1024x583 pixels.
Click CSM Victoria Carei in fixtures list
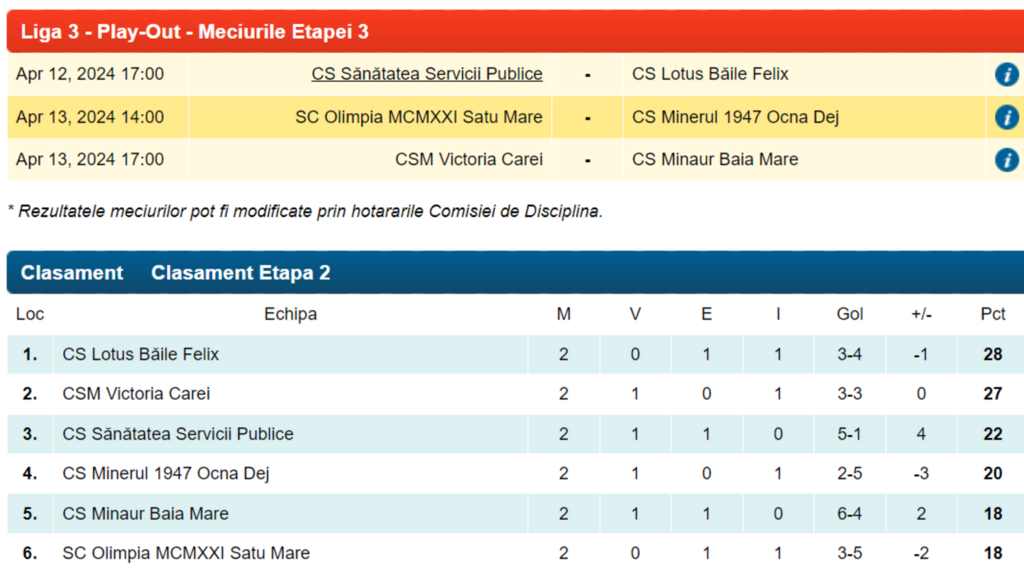point(468,160)
